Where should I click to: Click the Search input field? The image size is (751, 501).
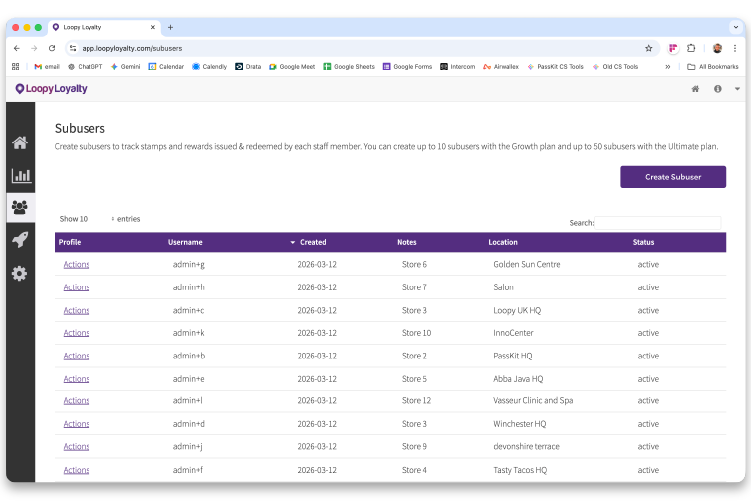(x=658, y=223)
